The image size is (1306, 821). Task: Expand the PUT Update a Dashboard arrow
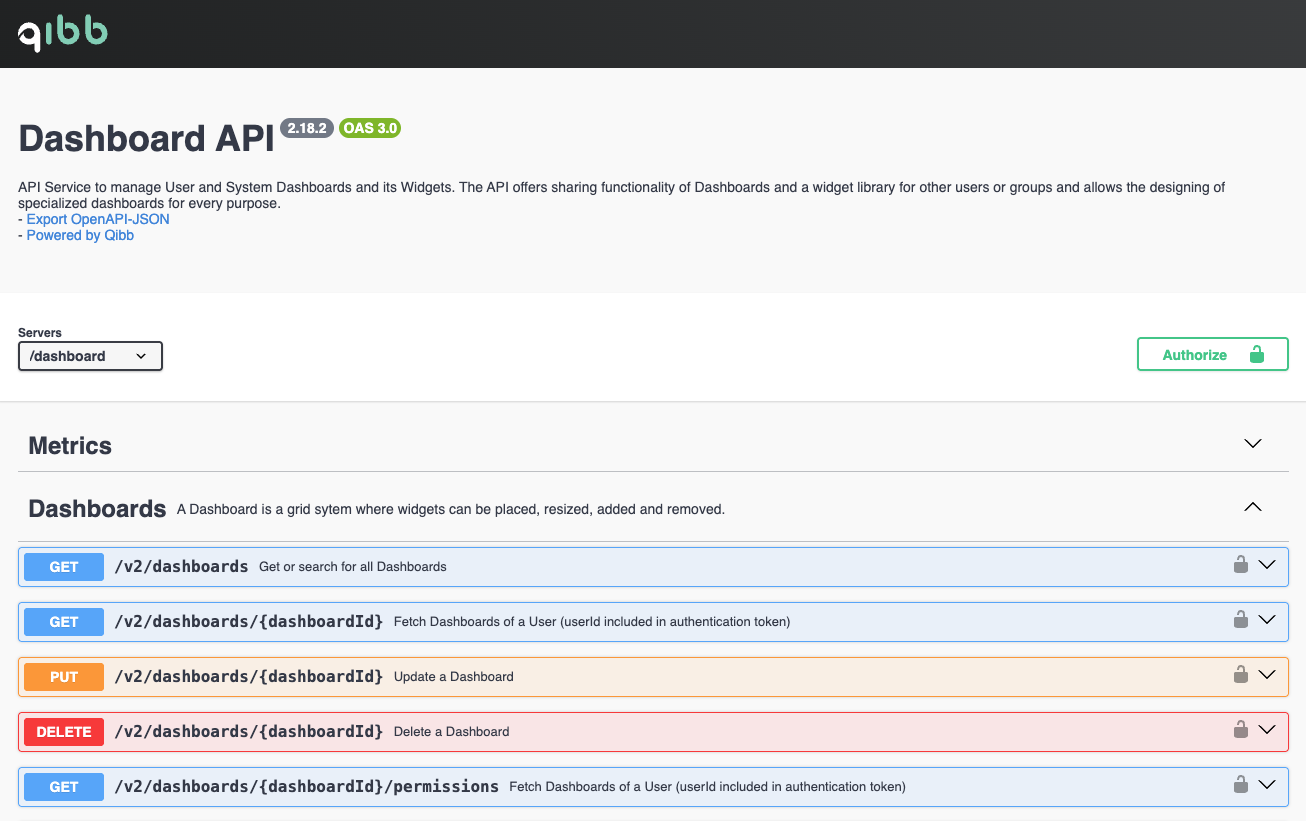tap(1267, 675)
